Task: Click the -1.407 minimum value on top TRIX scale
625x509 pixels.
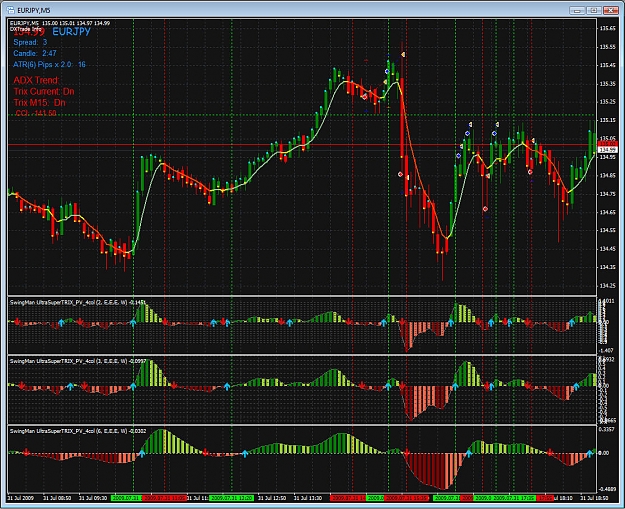Action: coord(606,351)
